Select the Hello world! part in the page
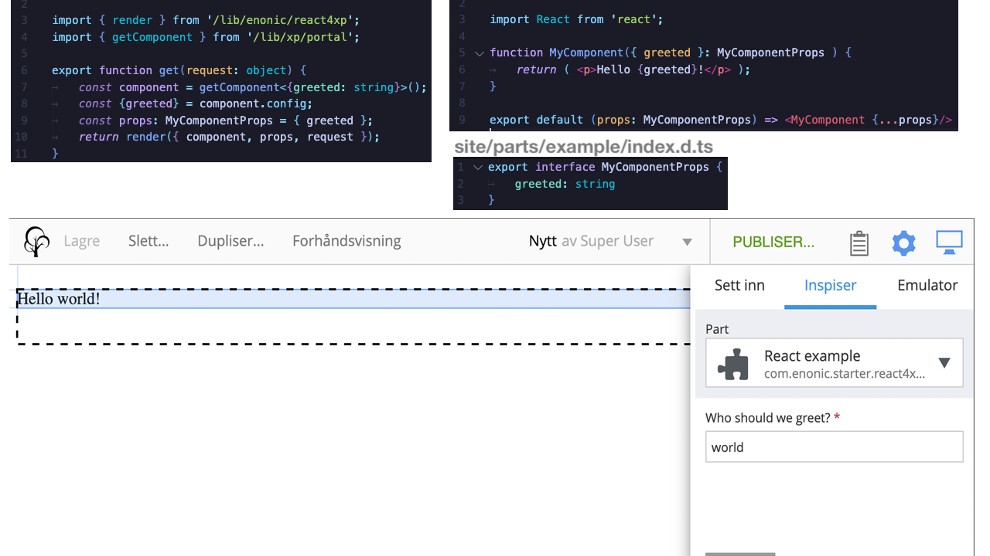The width and height of the screenshot is (990, 556). 354,299
